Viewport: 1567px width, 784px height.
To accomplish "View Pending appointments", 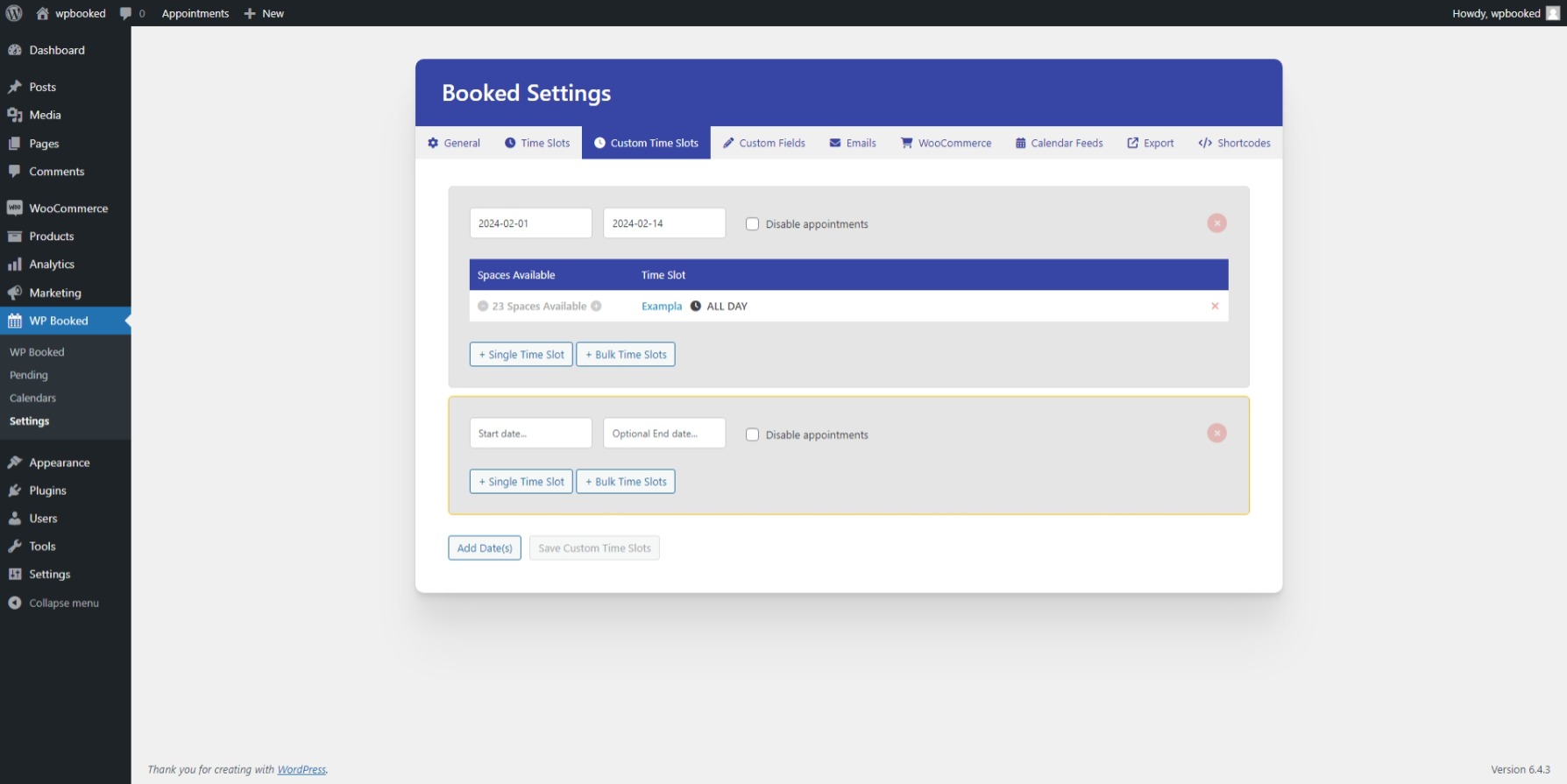I will point(29,375).
